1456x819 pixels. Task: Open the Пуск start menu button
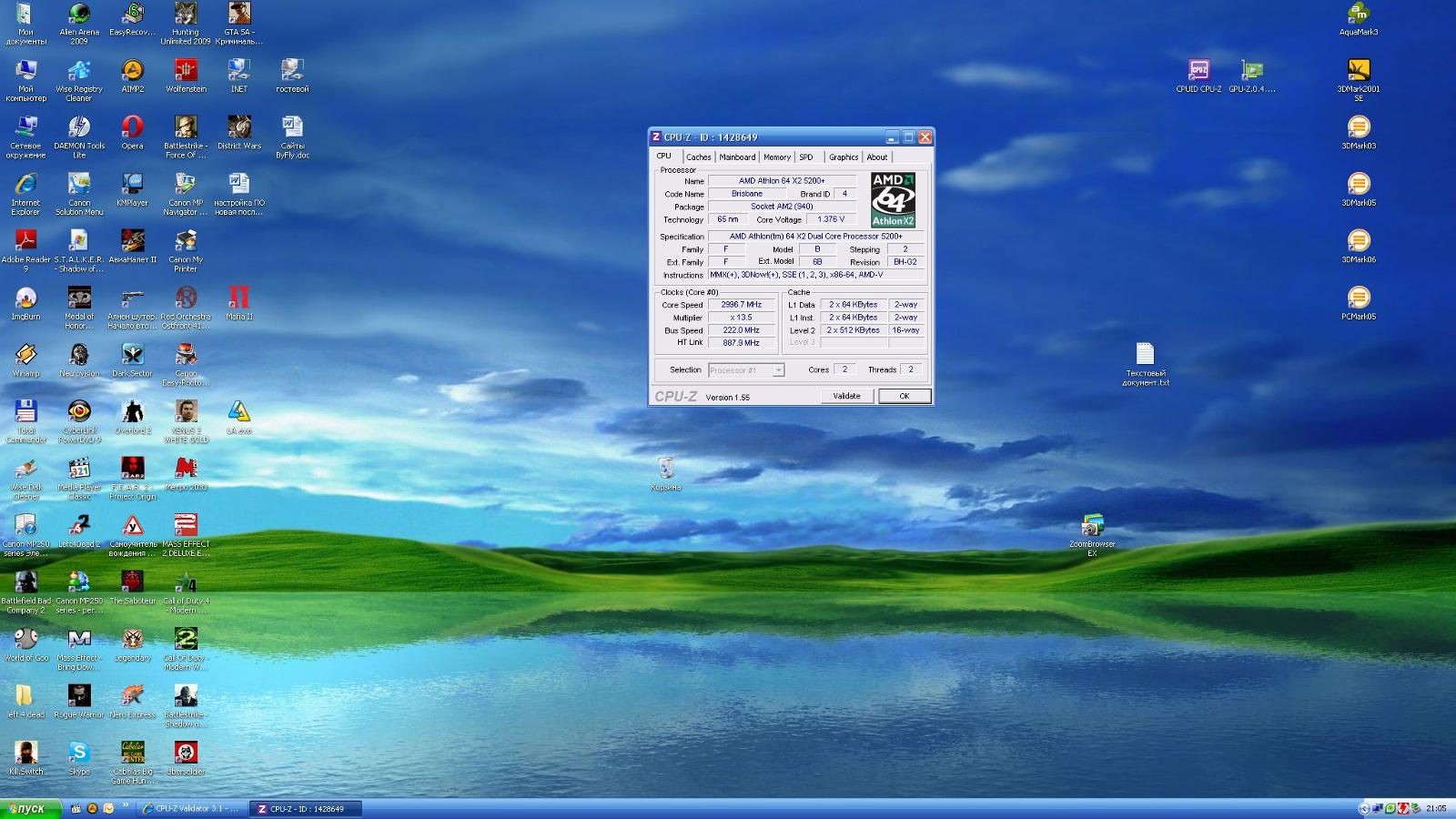coord(30,808)
